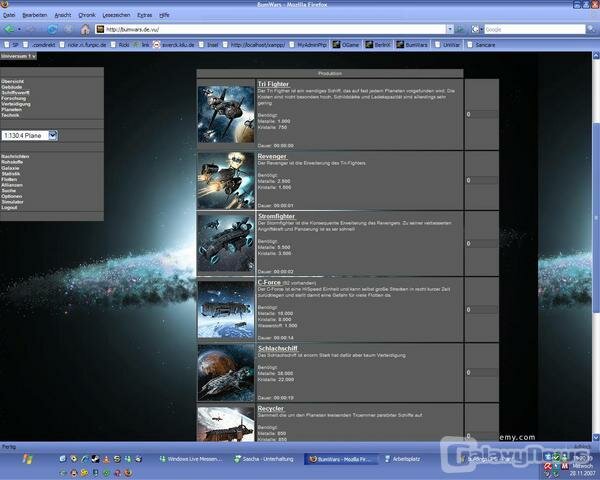
Task: Open the Windows Start button
Action: tap(27, 459)
